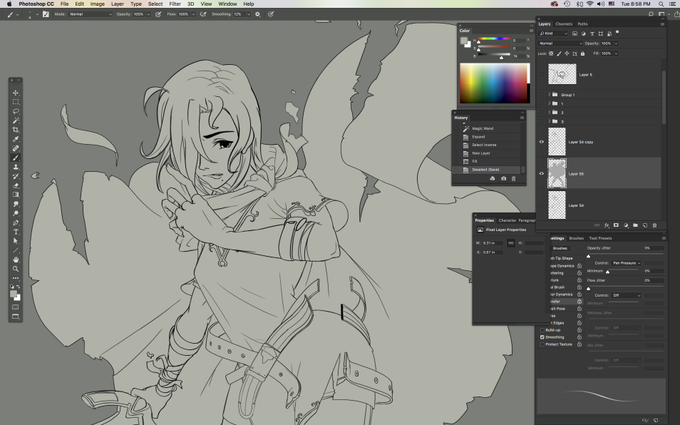Expand the layer group named 1
Screen dimensions: 680x425
[x=549, y=104]
